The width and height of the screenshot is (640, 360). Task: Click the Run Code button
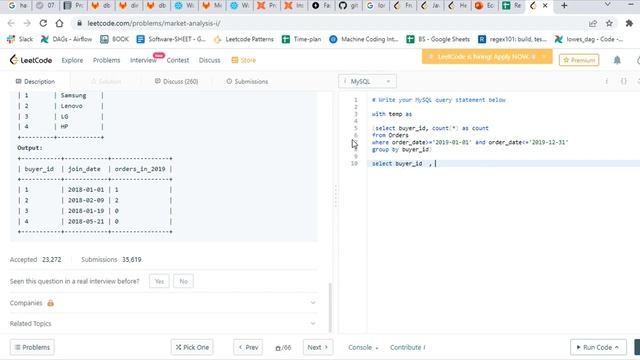(x=598, y=347)
